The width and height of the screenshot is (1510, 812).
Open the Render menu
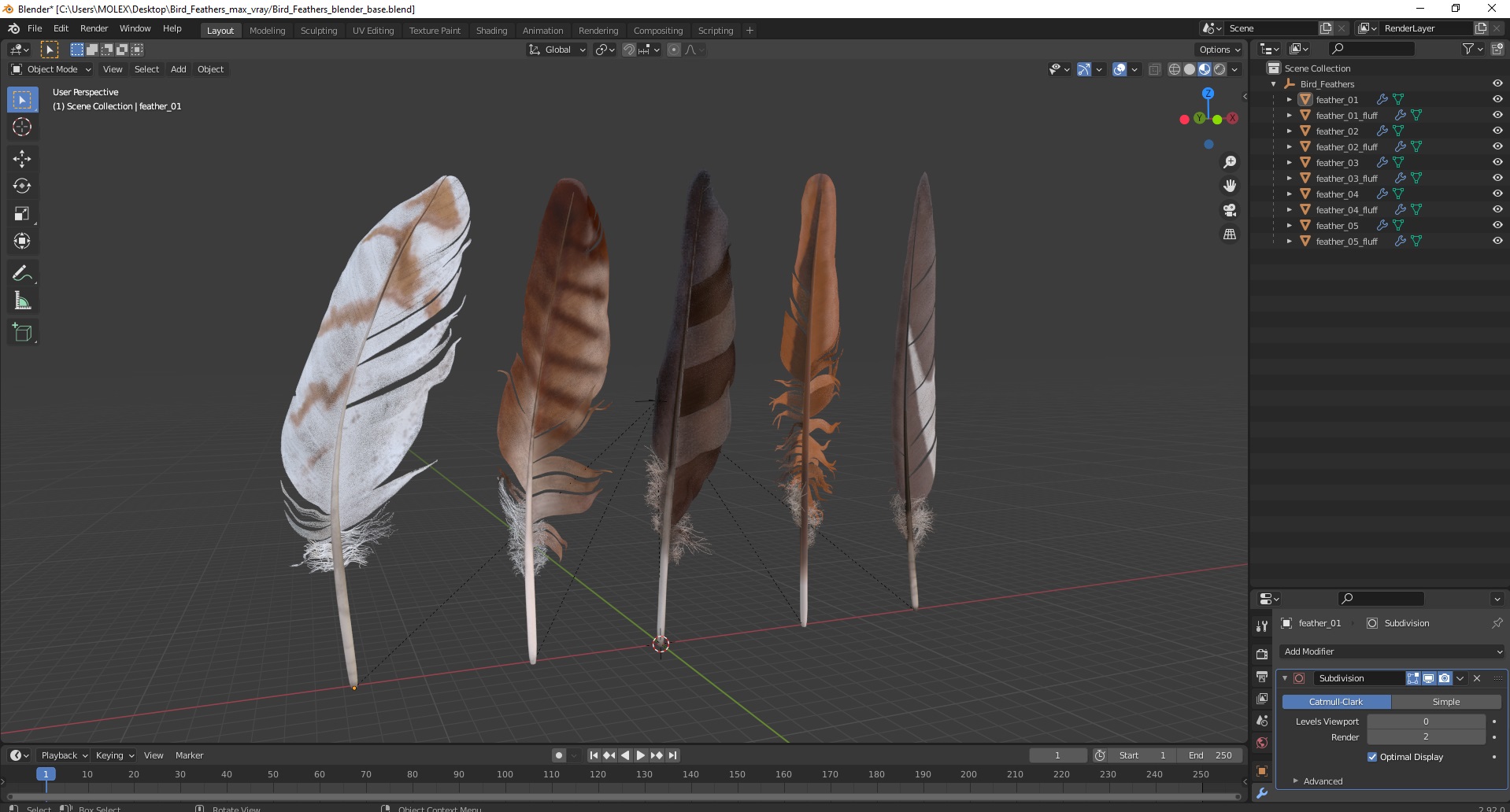coord(94,28)
